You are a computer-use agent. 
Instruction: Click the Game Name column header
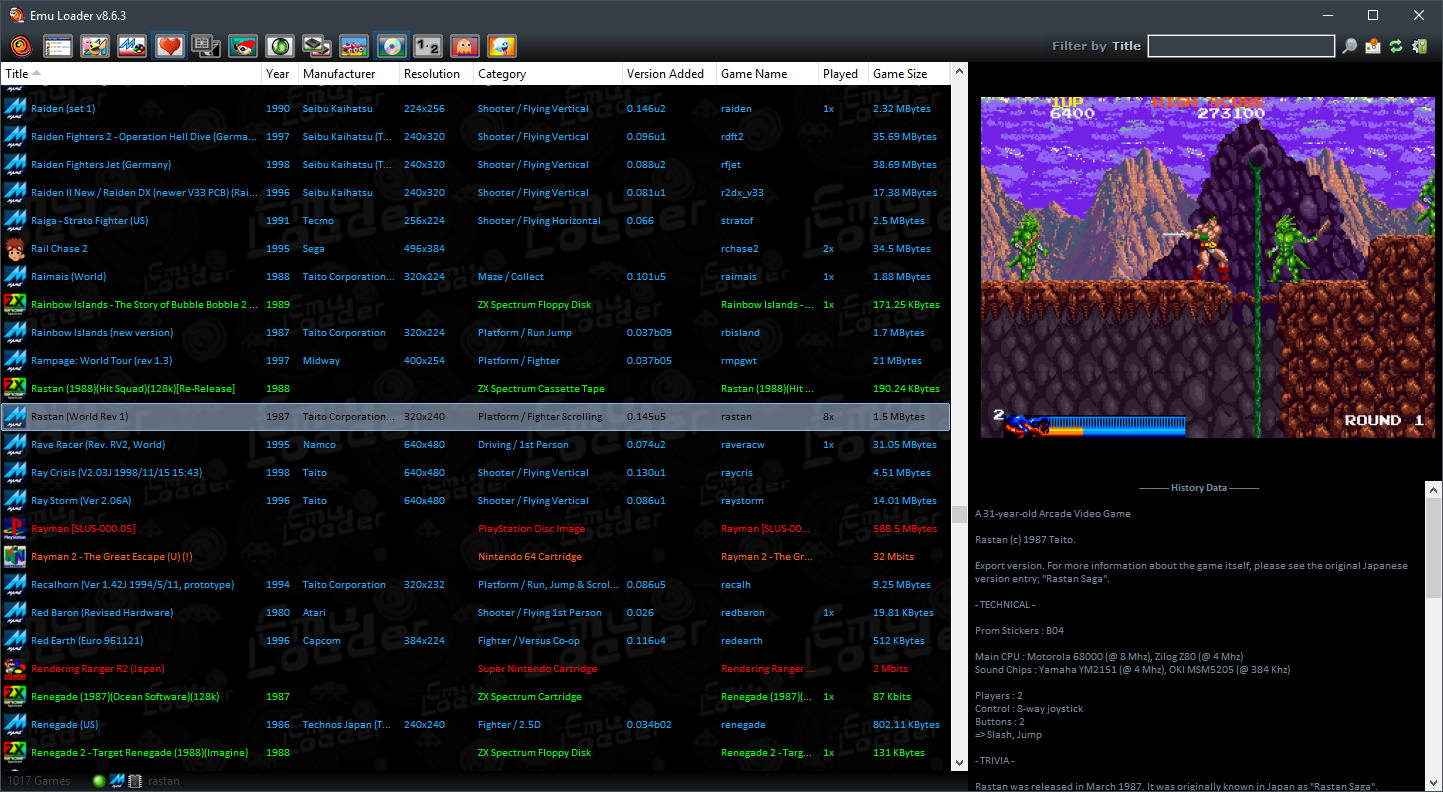[767, 74]
